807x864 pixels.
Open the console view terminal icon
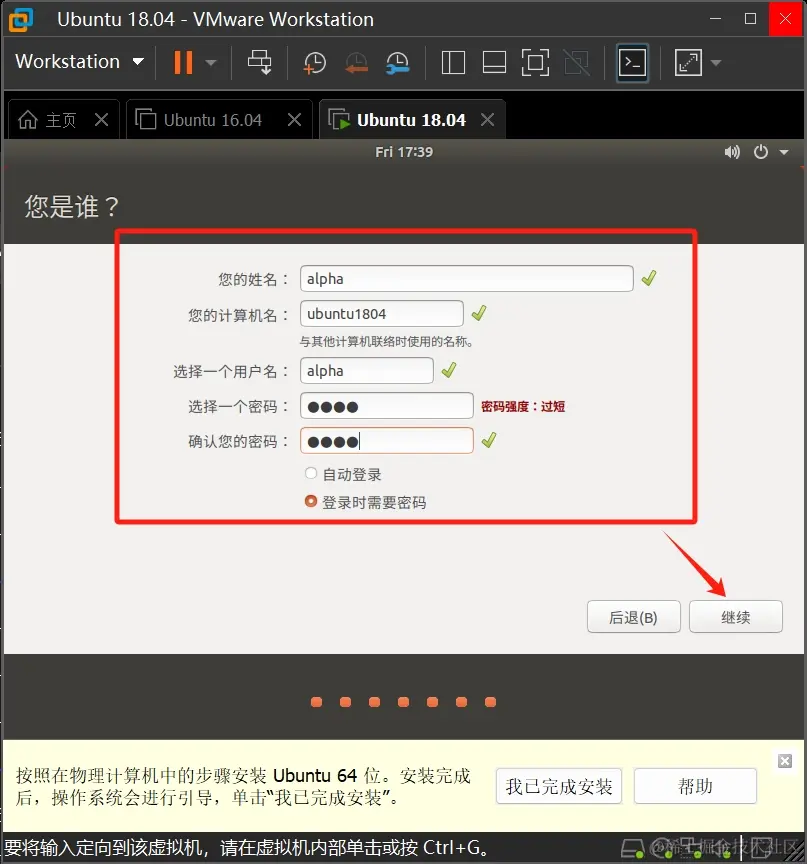(x=632, y=62)
